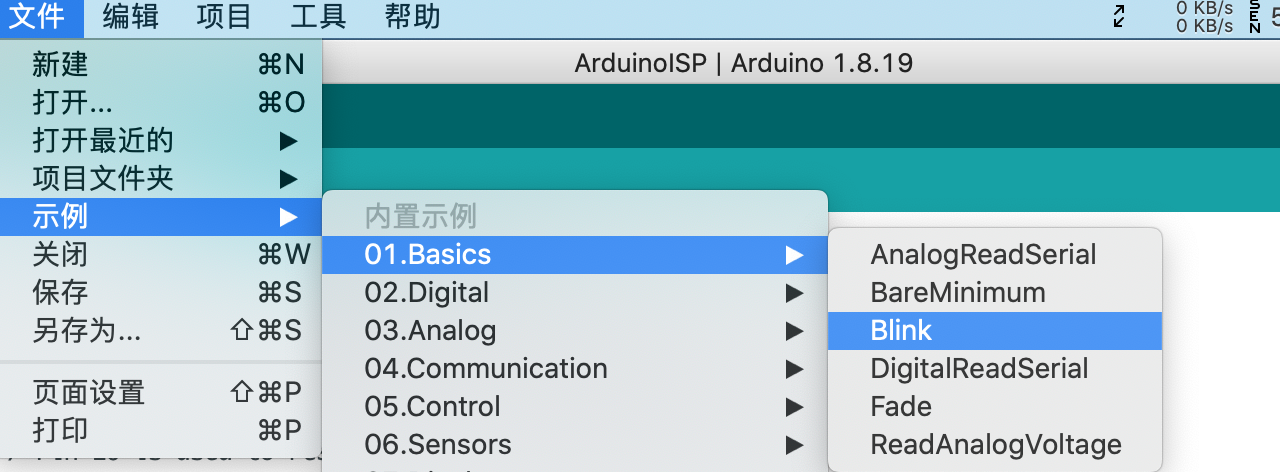Open the 项目文件夹 sketchbook submenu
Viewport: 1280px width, 472px height.
tap(161, 178)
